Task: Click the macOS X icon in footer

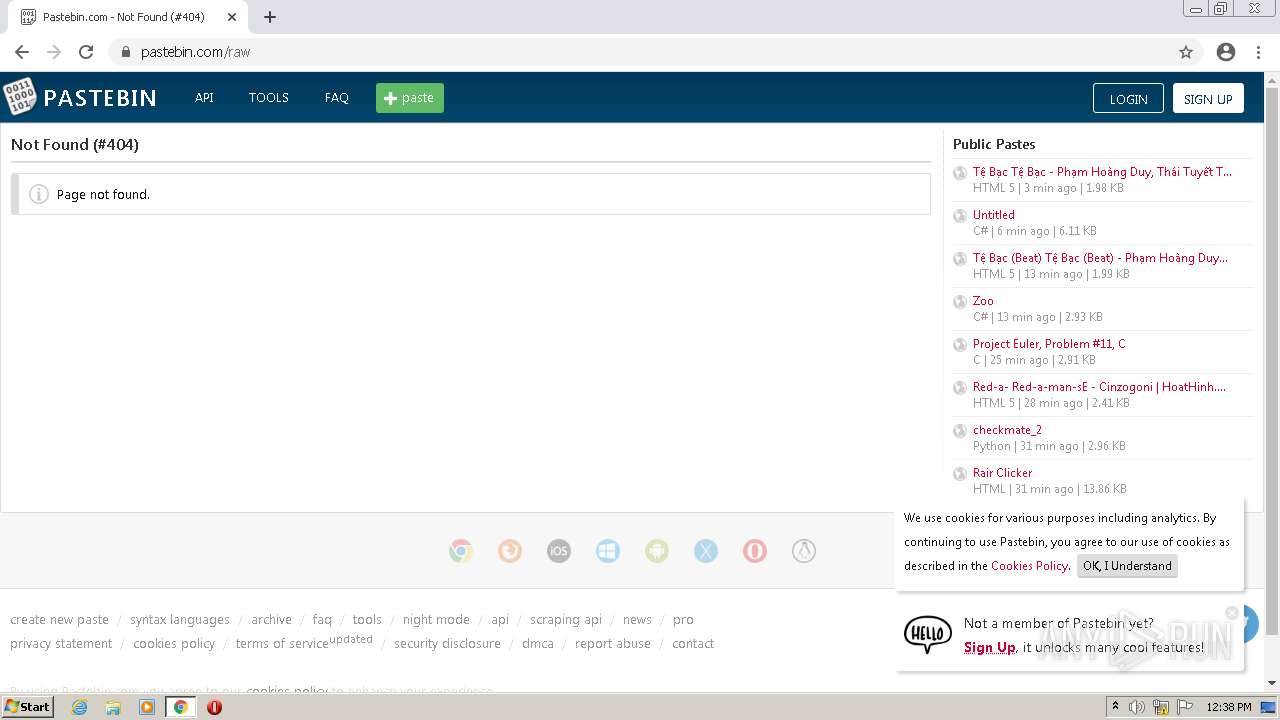Action: (706, 551)
